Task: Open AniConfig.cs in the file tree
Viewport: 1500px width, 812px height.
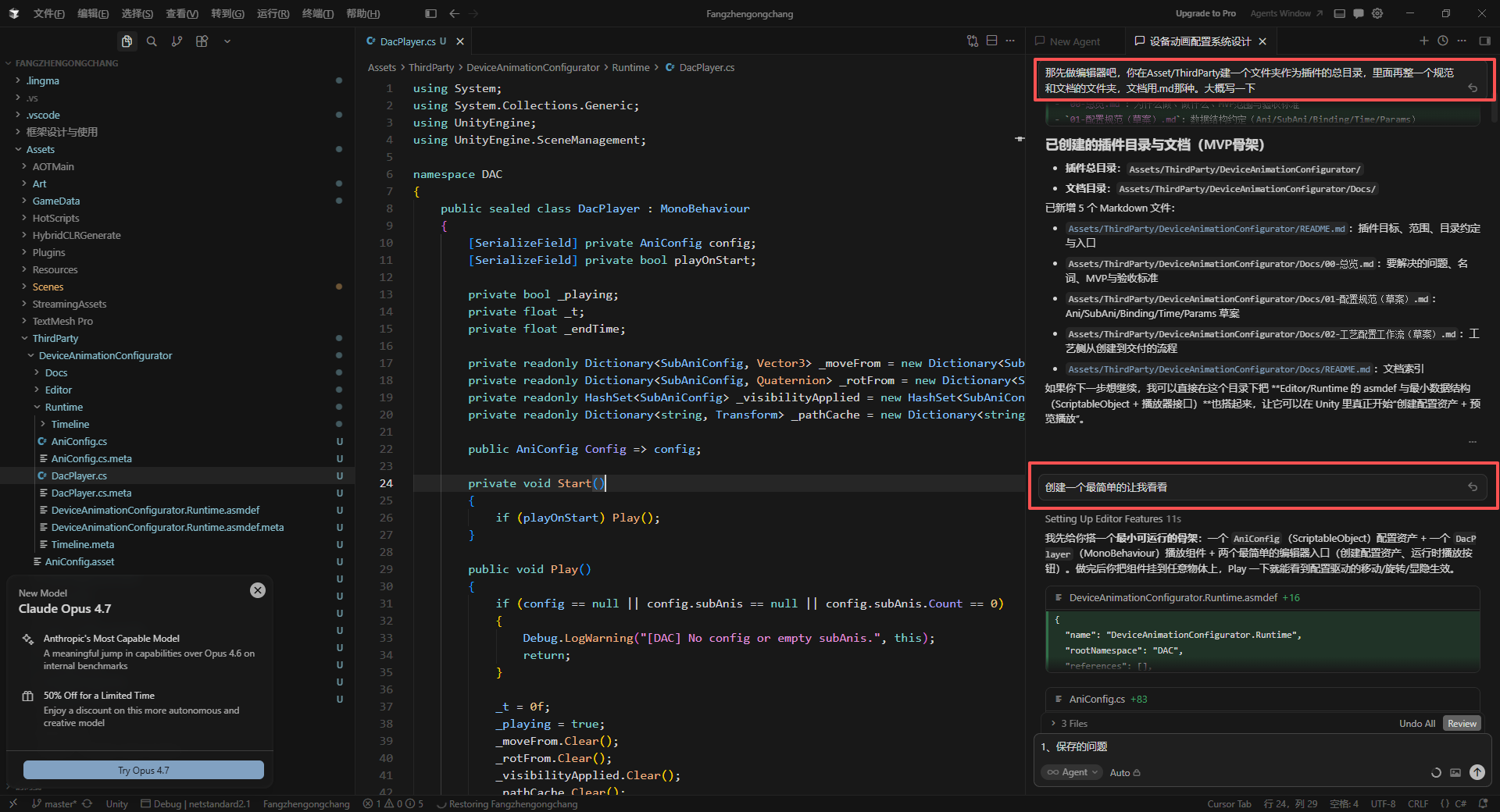Action: (79, 441)
